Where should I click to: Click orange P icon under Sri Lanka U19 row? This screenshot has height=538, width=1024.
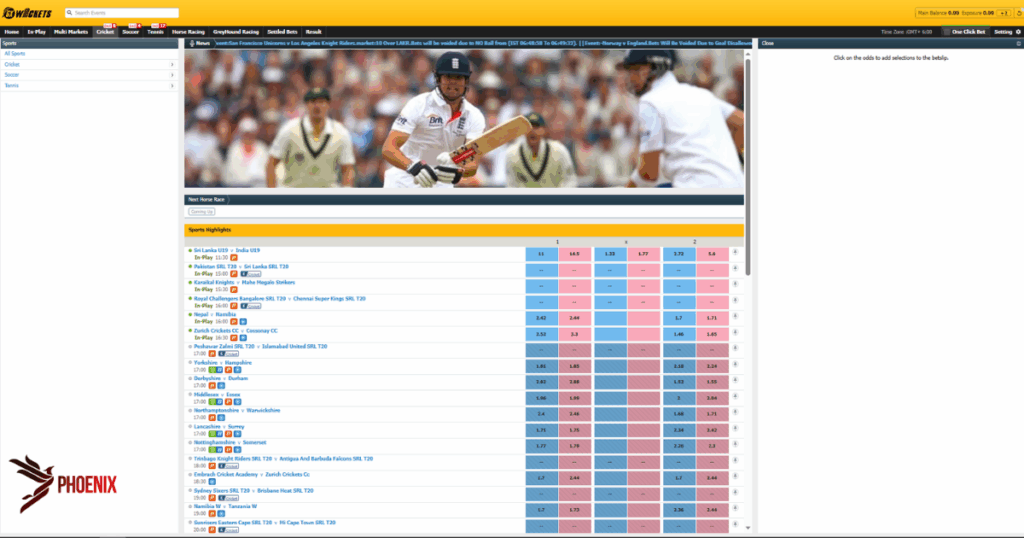[234, 258]
